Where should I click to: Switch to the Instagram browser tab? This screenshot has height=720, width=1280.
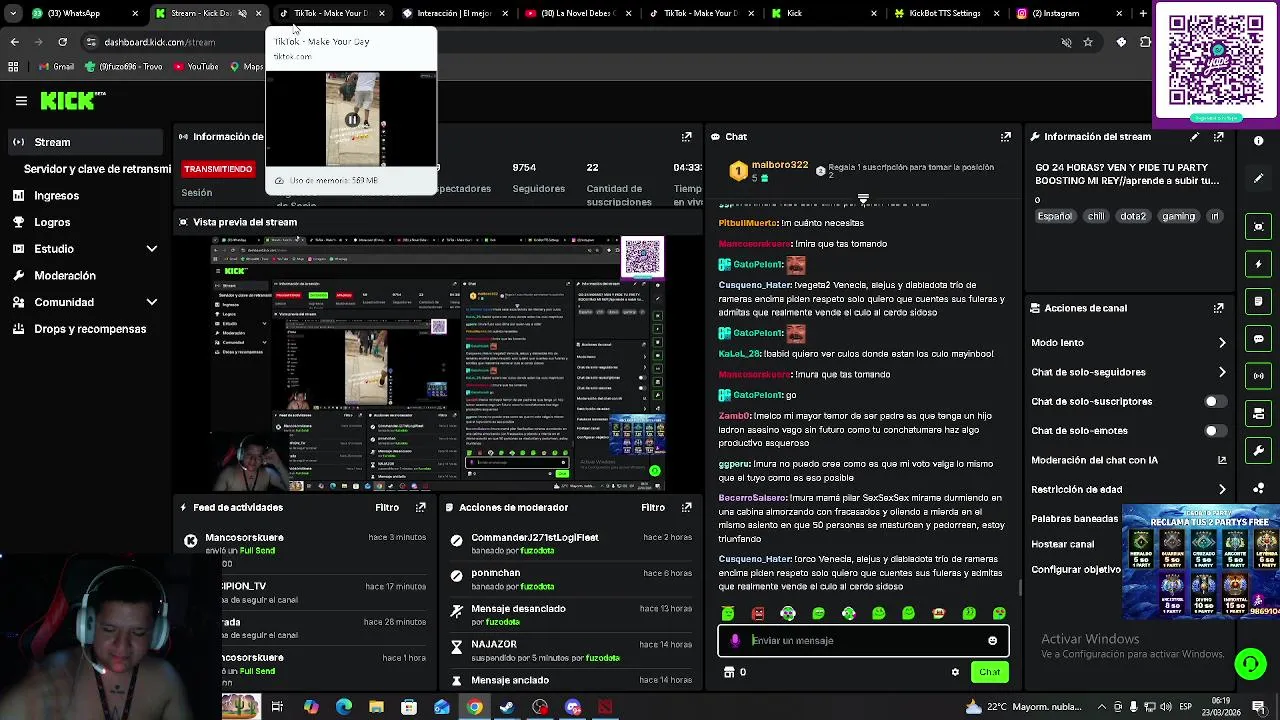pyautogui.click(x=1070, y=14)
